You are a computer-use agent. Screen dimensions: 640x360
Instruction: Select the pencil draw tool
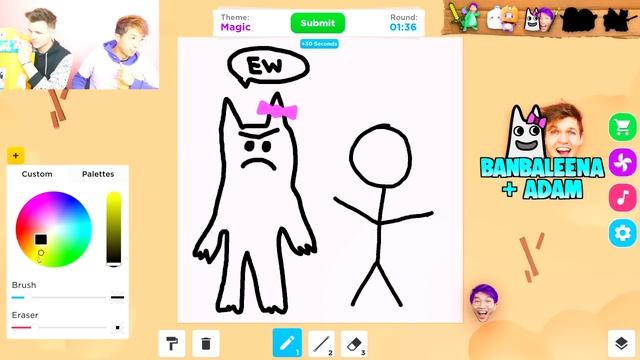click(287, 342)
